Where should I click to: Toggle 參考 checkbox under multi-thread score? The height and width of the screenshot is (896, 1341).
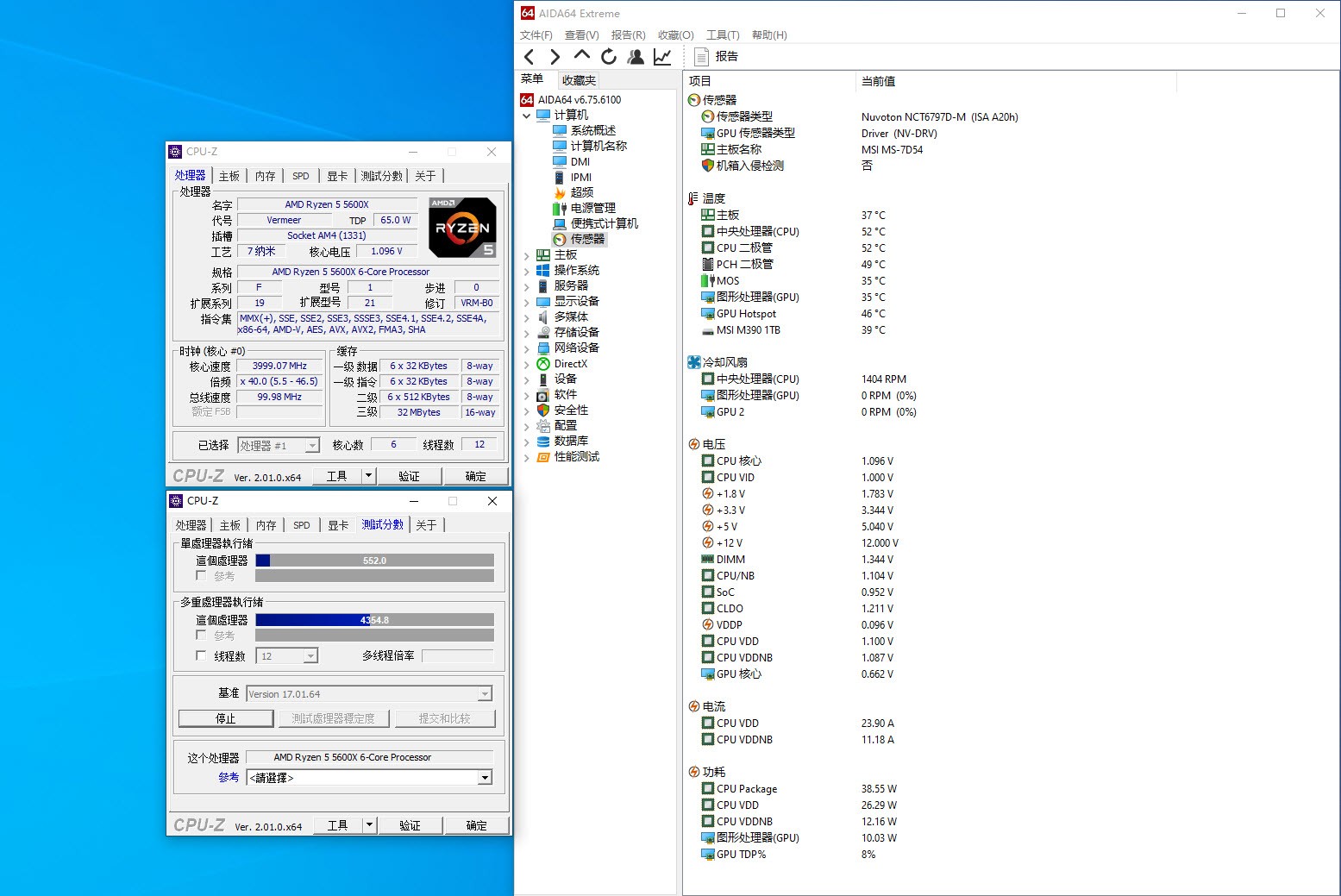201,635
